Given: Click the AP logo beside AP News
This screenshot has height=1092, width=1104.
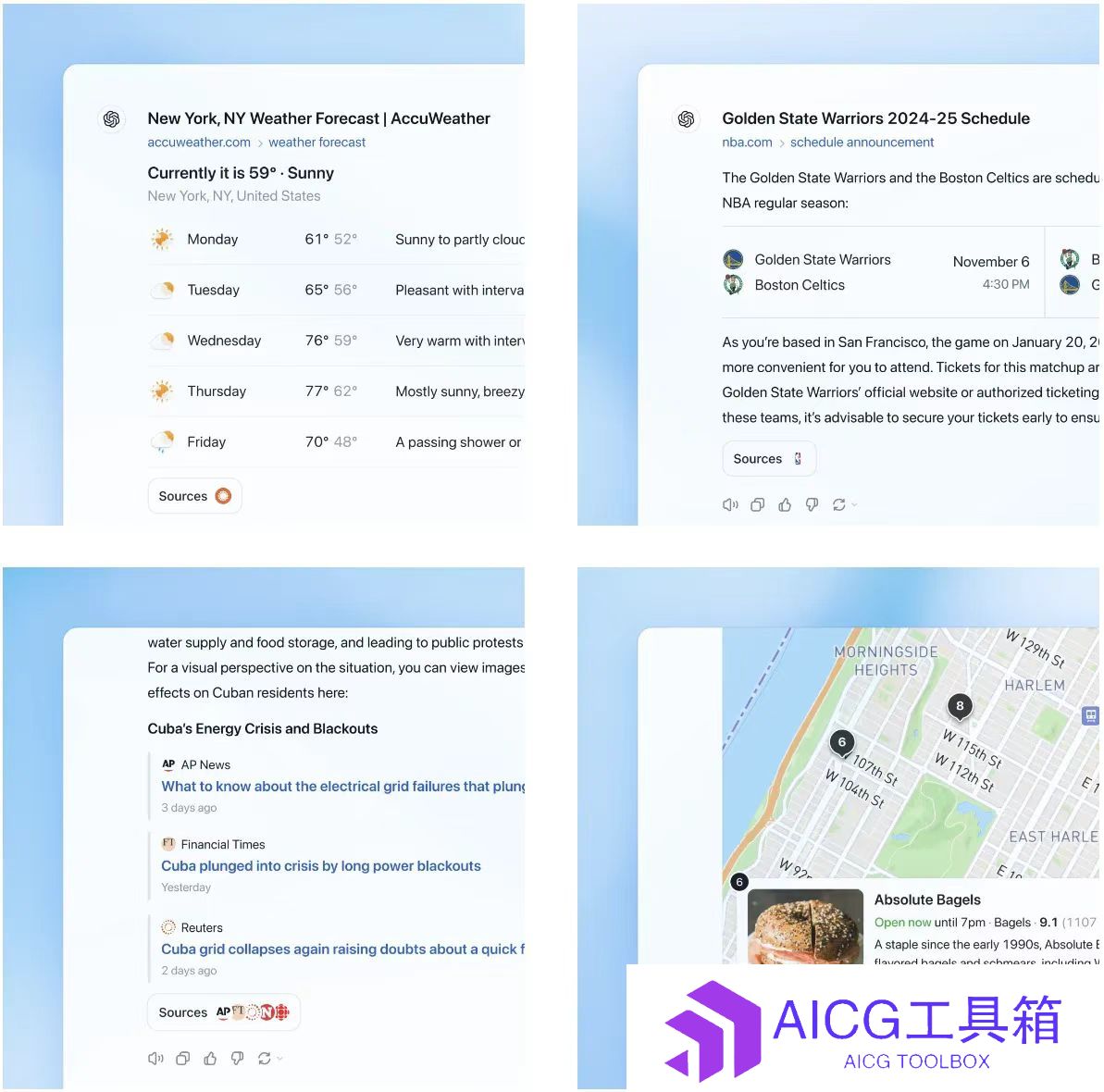Looking at the screenshot, I should 168,764.
